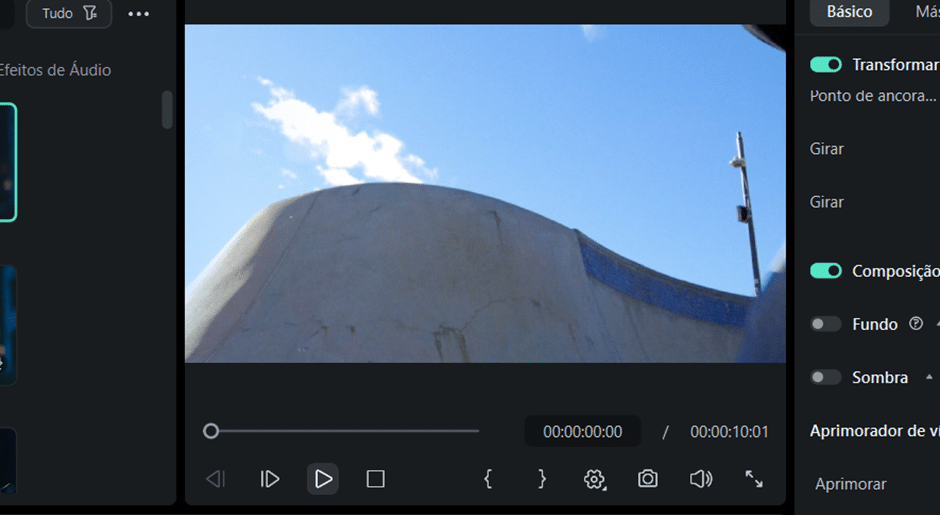This screenshot has height=515, width=940.
Task: Open the Tudo filter dropdown
Action: [69, 14]
